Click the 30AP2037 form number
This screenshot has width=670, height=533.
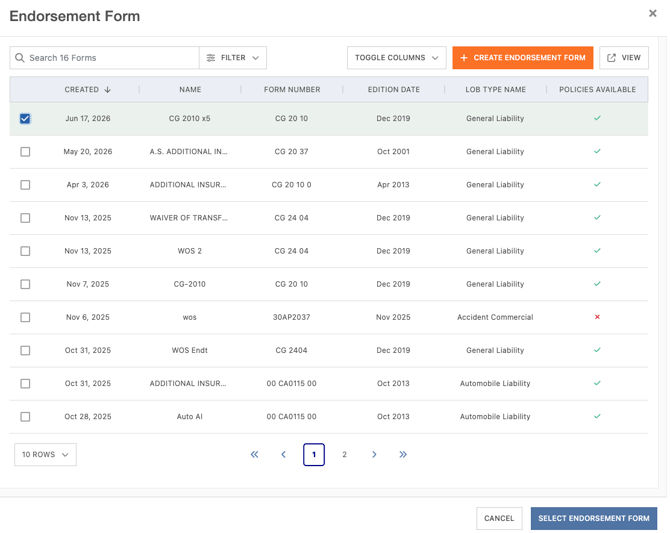[291, 317]
